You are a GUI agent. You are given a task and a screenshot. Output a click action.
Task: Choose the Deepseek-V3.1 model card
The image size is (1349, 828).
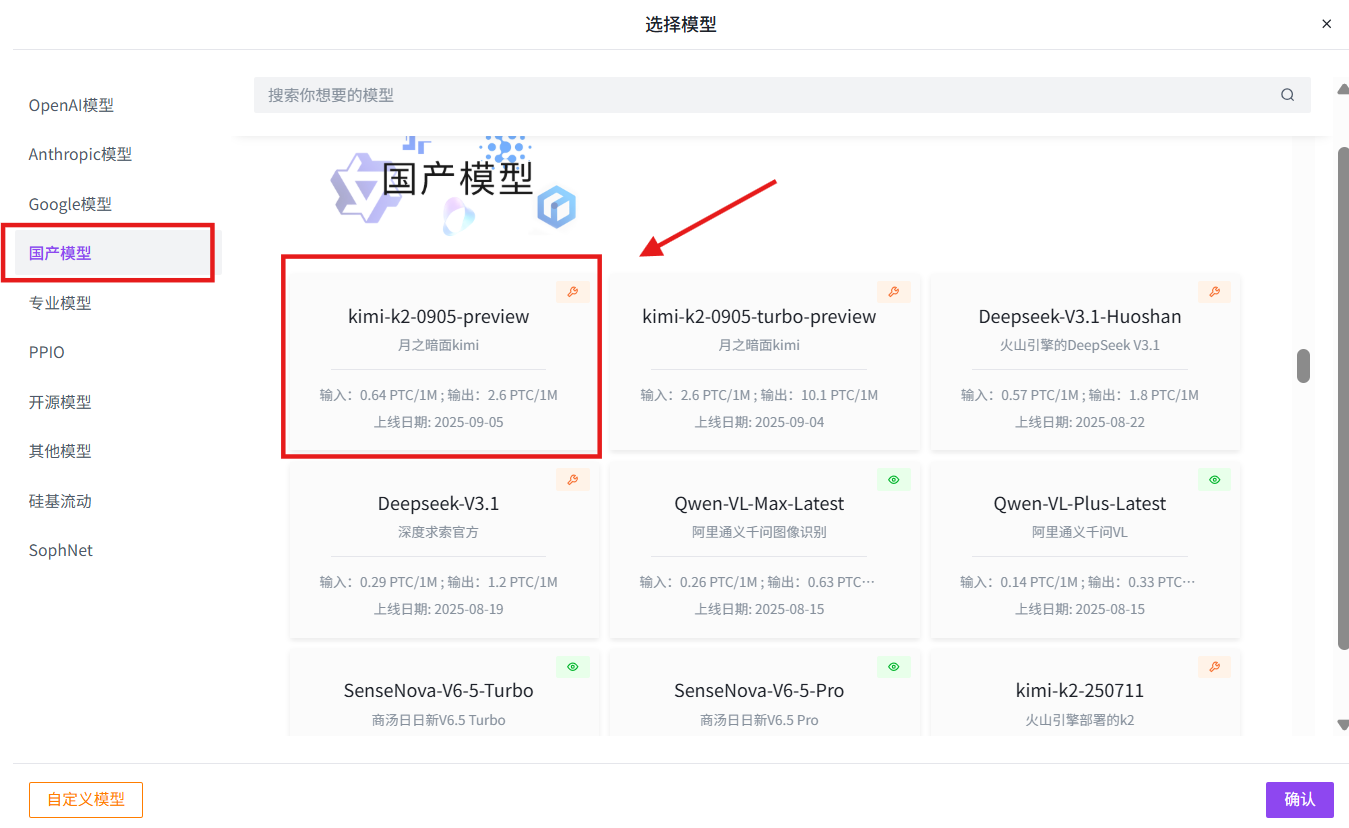tap(444, 549)
